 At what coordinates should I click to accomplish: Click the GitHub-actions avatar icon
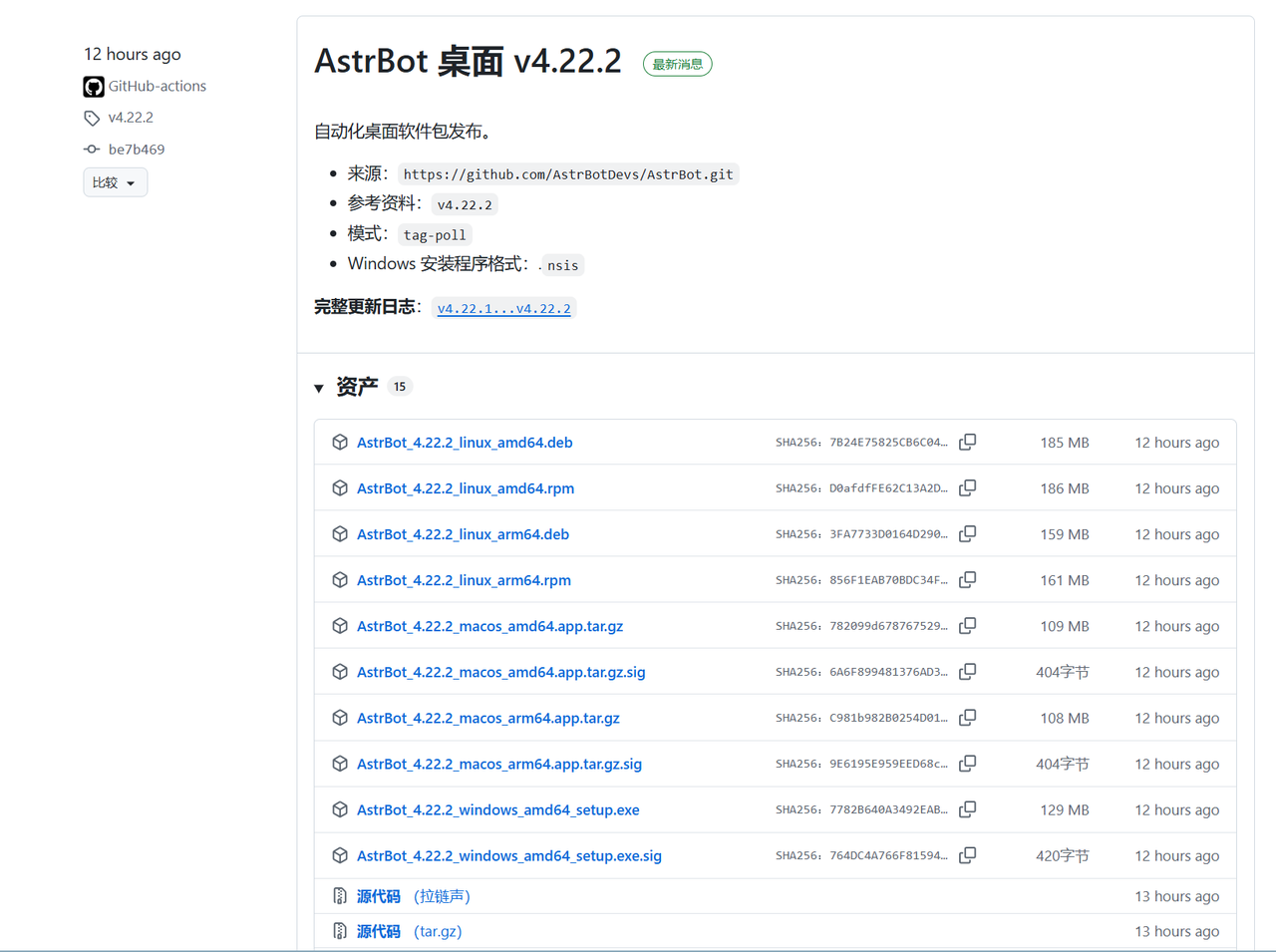[x=94, y=87]
